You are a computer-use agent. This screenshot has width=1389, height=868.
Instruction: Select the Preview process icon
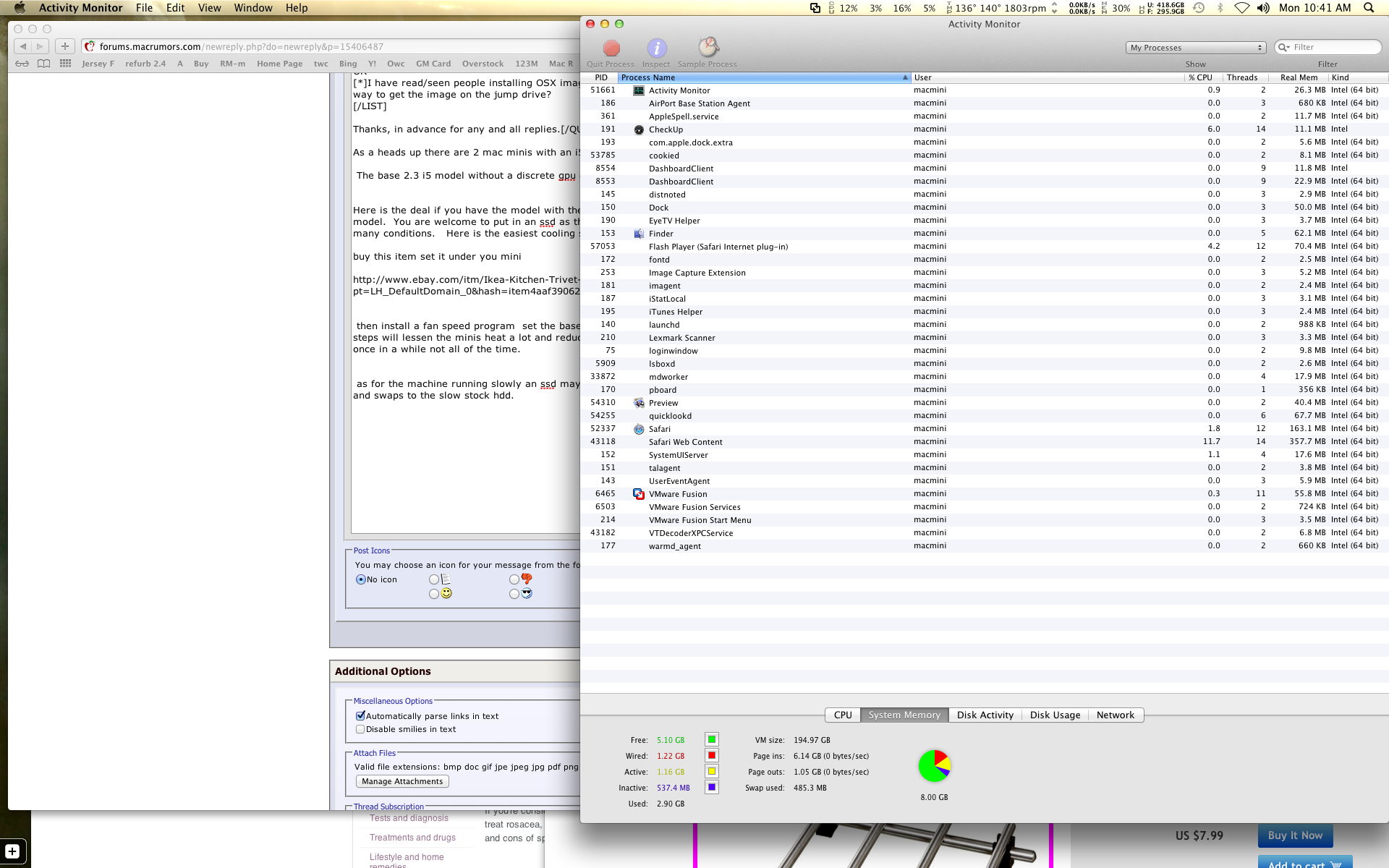pyautogui.click(x=639, y=403)
